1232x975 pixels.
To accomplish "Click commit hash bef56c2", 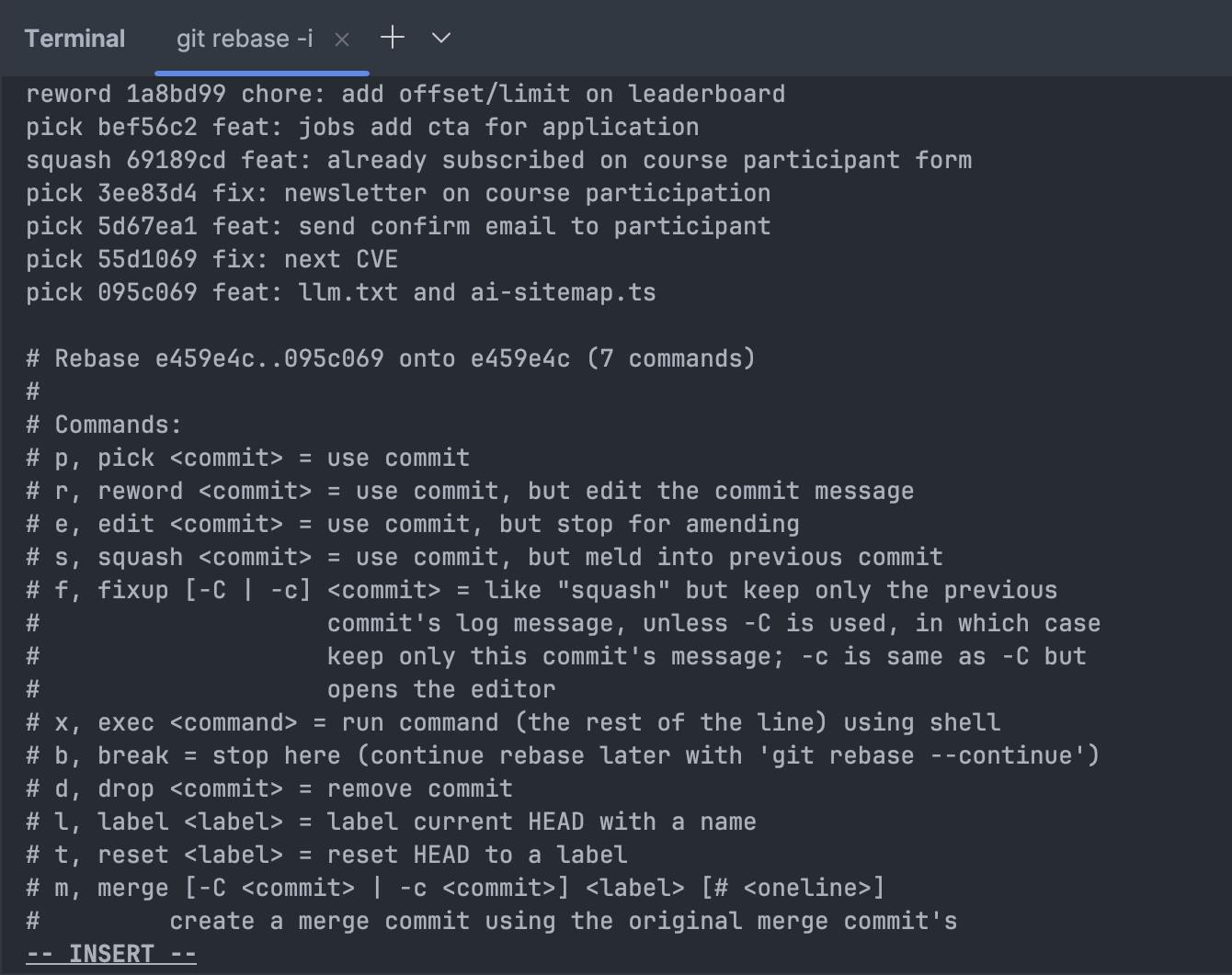I will (x=147, y=127).
